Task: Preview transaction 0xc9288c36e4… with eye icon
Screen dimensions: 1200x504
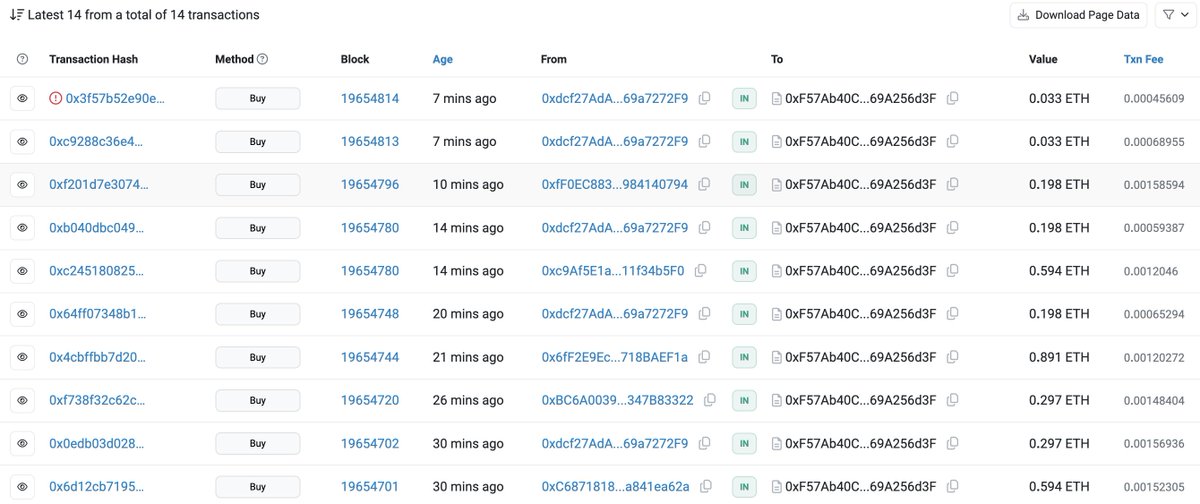Action: coord(23,141)
